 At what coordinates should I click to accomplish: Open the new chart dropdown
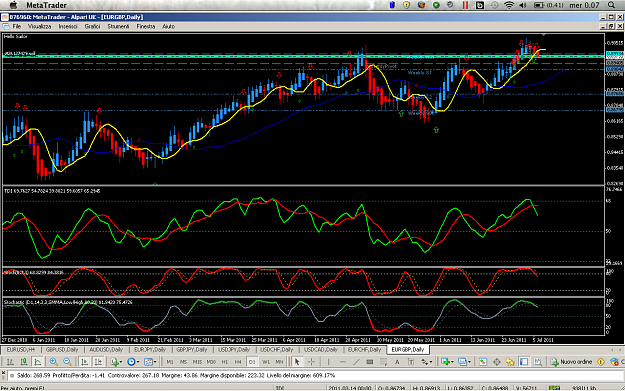point(447,362)
